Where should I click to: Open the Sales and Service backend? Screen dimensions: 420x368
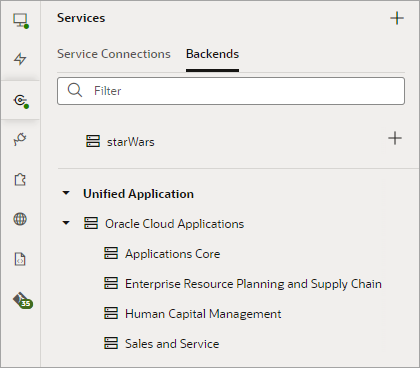[172, 344]
